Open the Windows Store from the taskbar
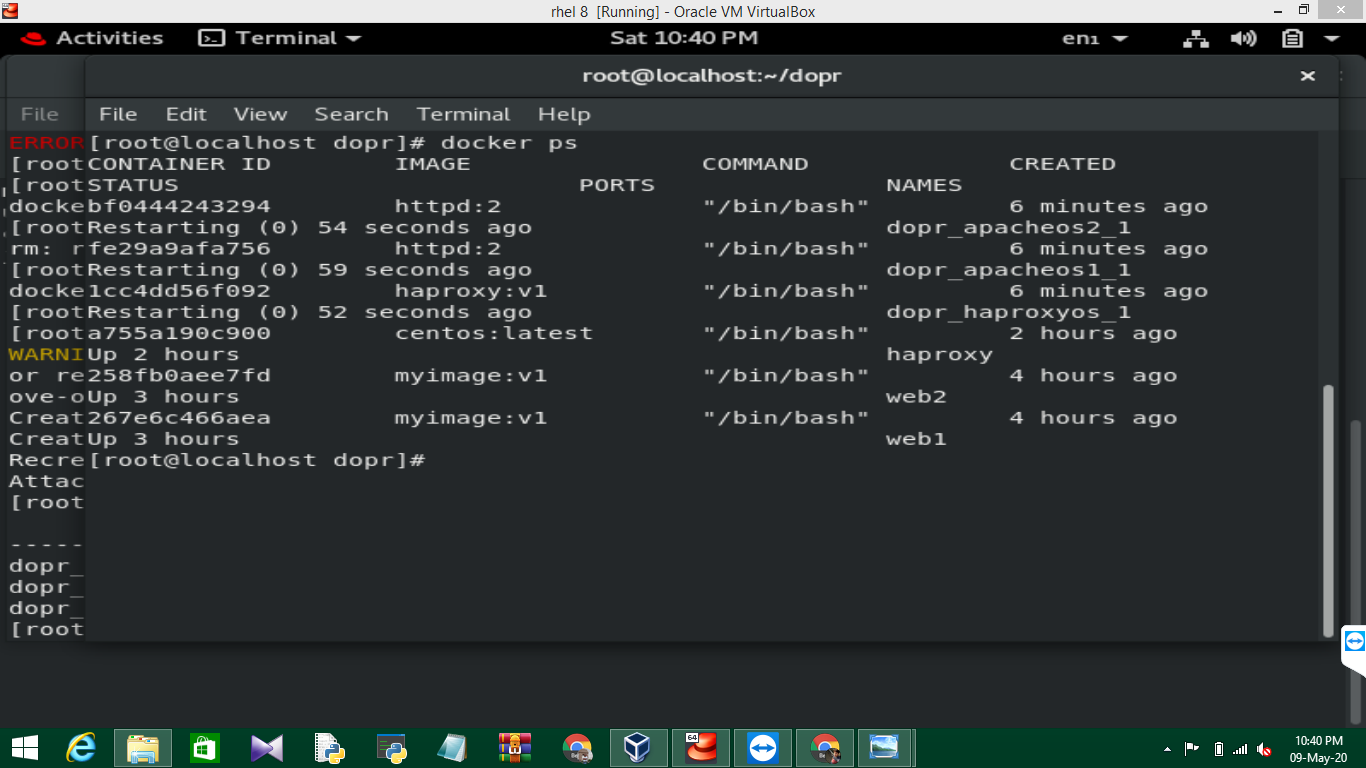Screen dimensions: 1366x768 [204, 746]
